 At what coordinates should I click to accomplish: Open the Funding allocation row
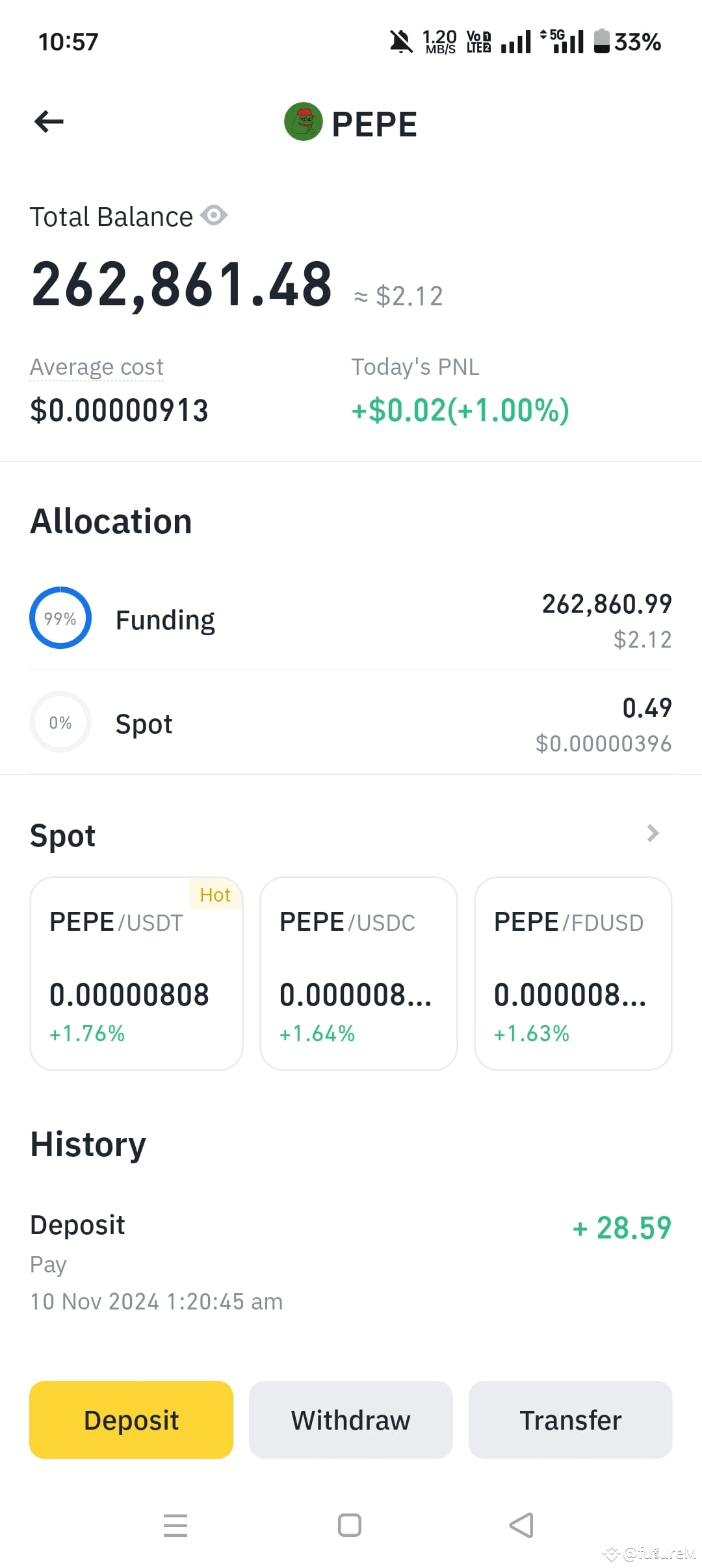pyautogui.click(x=351, y=619)
